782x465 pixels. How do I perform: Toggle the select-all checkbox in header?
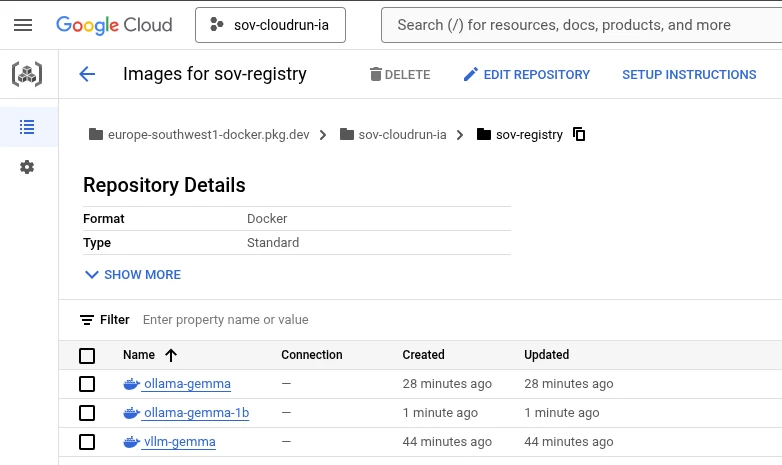(x=87, y=356)
